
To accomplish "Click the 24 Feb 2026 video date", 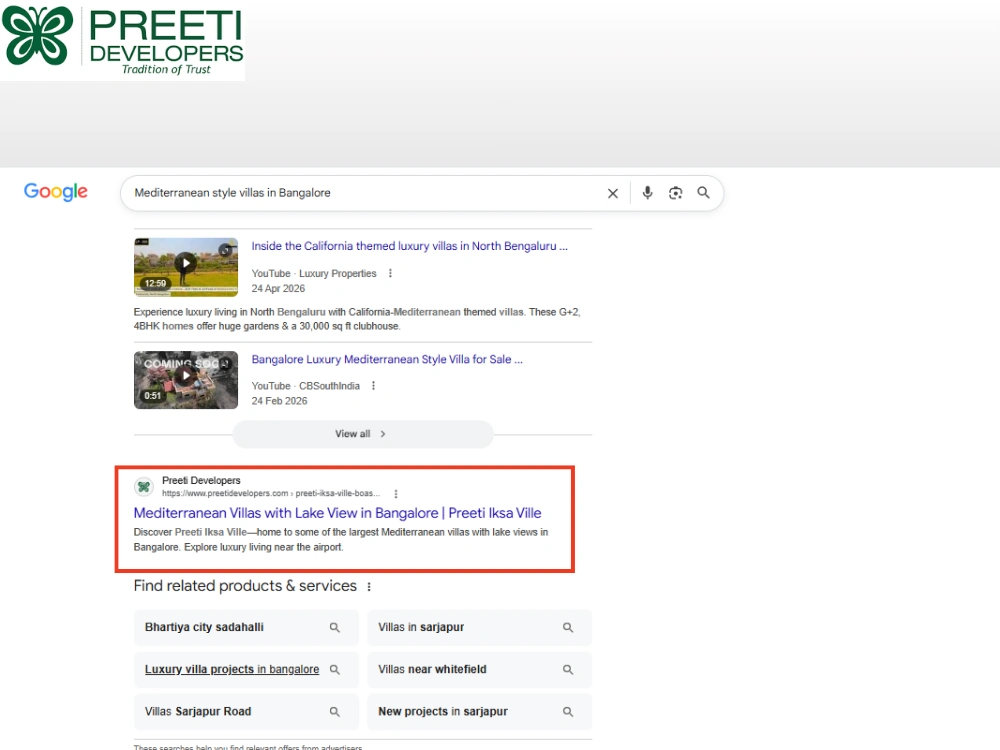I will coord(279,401).
